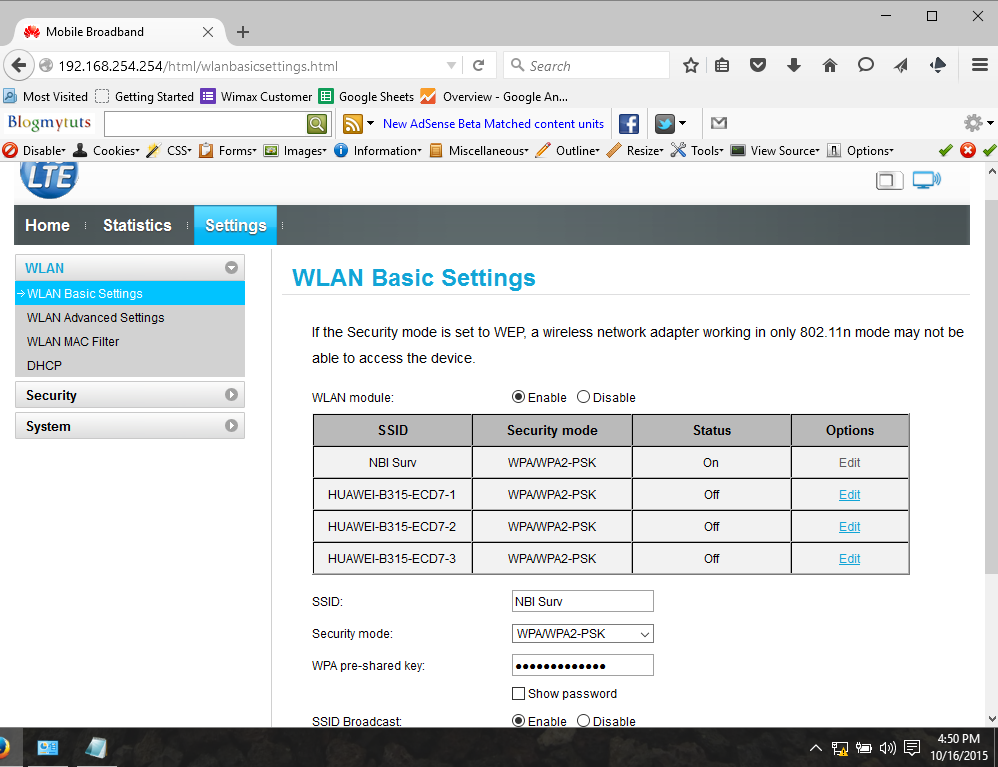Click Edit link for HUAWEI-B315-ECD7-1
This screenshot has width=998, height=767.
pyautogui.click(x=849, y=495)
